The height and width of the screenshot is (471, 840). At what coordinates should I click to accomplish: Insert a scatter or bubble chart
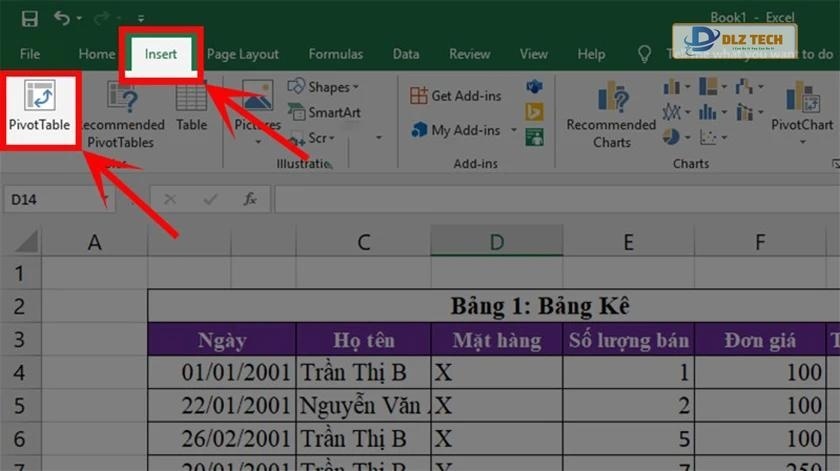713,137
